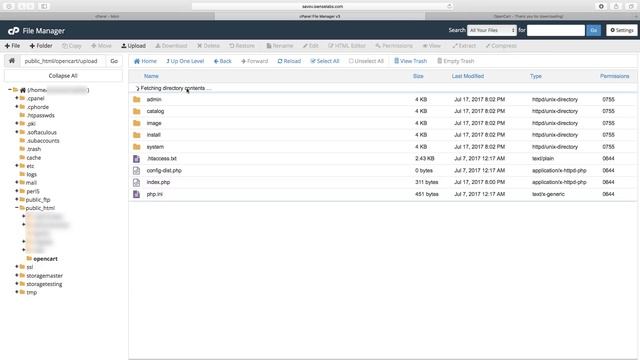The width and height of the screenshot is (640, 360).
Task: Click the home icon beside path field
Action: [x=12, y=61]
